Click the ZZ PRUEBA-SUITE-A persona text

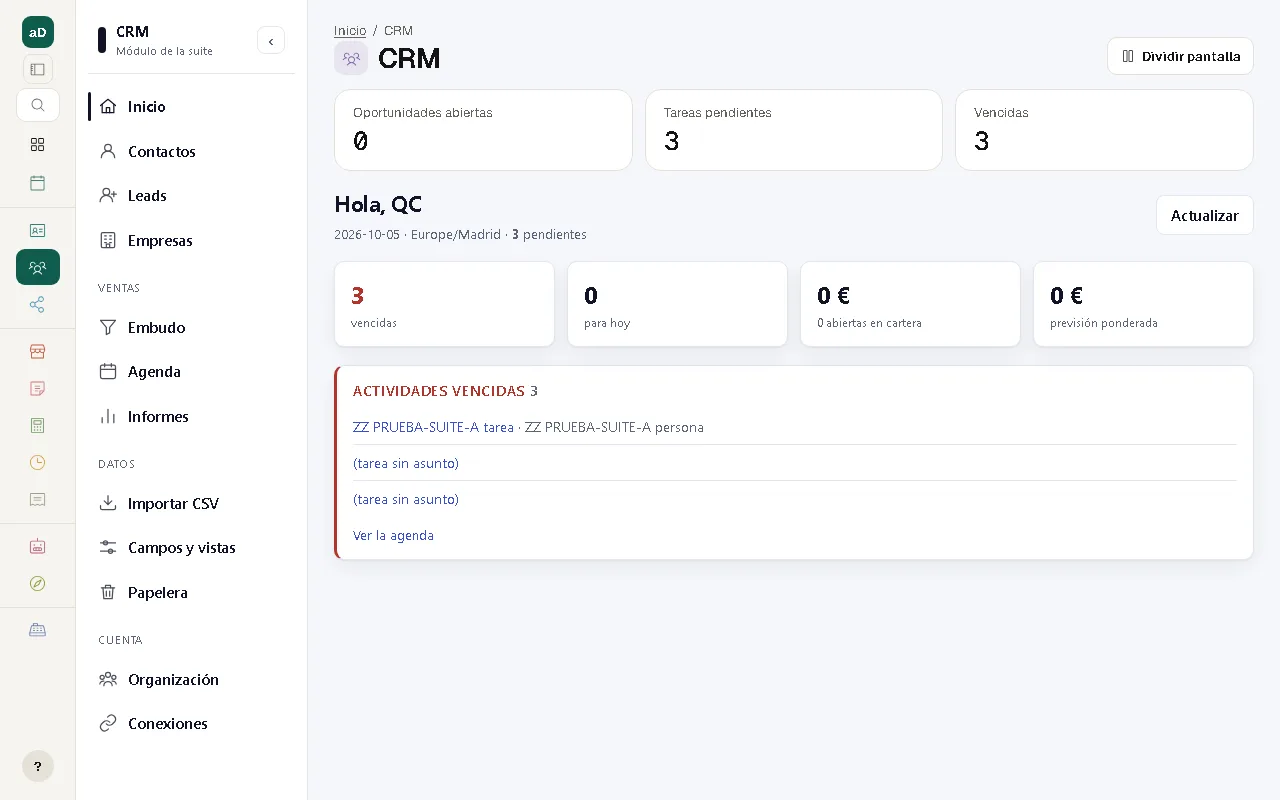coord(614,427)
